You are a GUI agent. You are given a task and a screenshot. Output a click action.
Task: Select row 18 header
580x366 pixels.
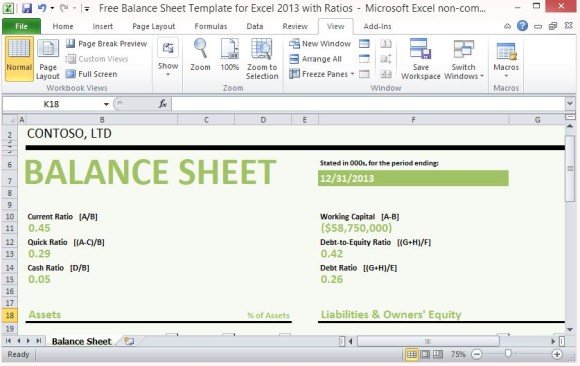9,315
